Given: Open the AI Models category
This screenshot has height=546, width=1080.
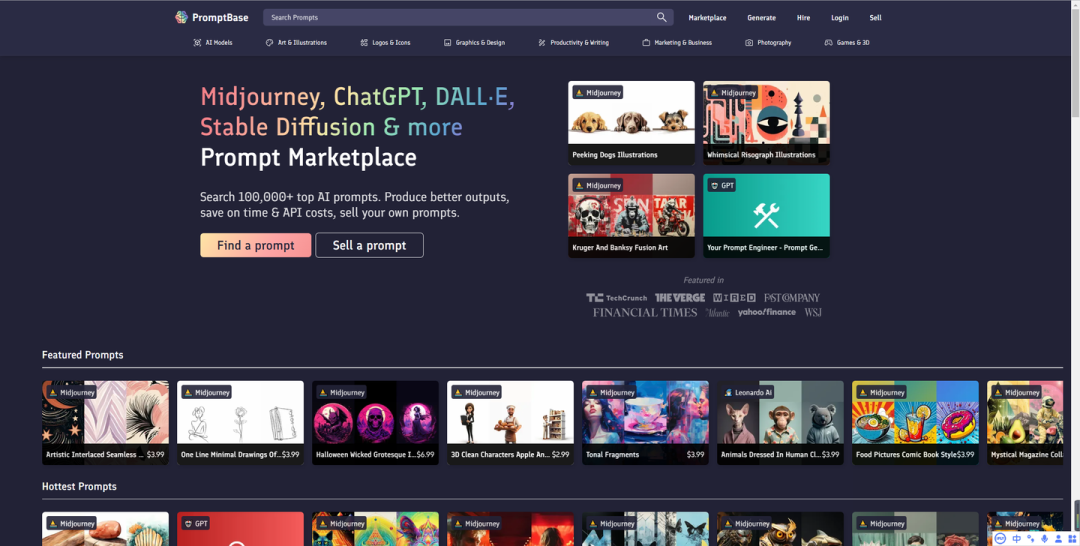Looking at the screenshot, I should [x=213, y=43].
